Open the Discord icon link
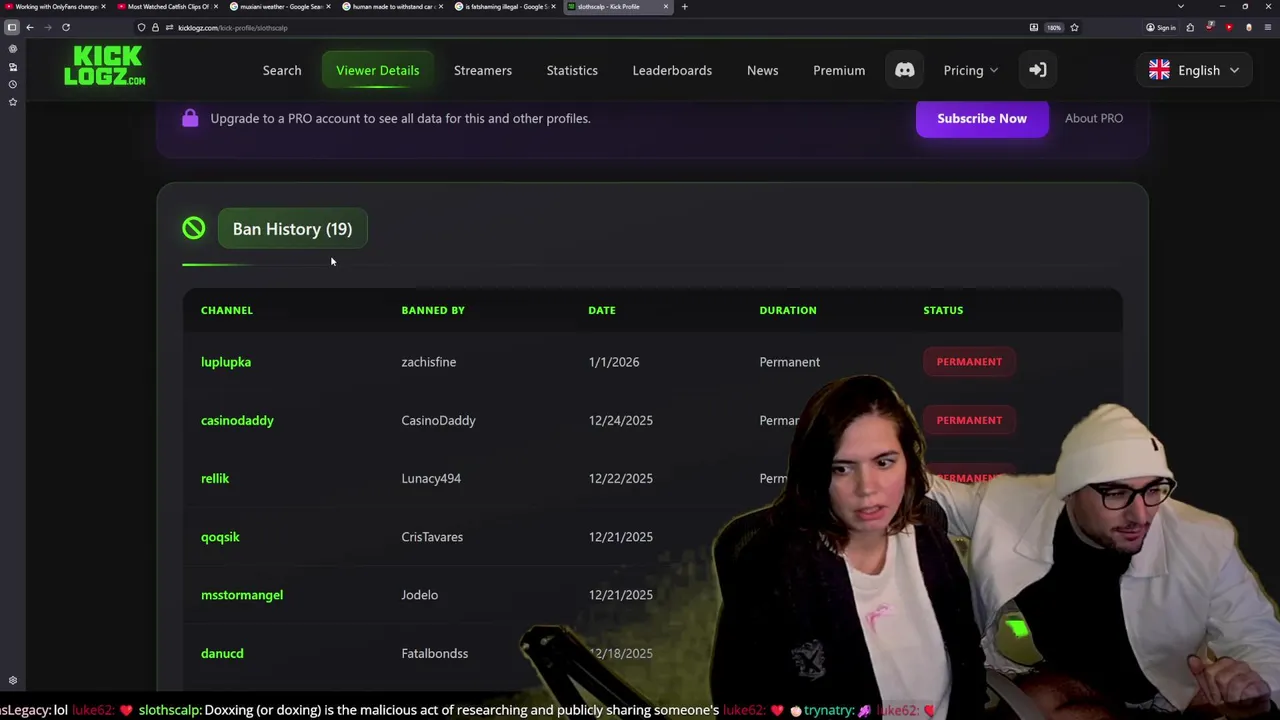 904,70
